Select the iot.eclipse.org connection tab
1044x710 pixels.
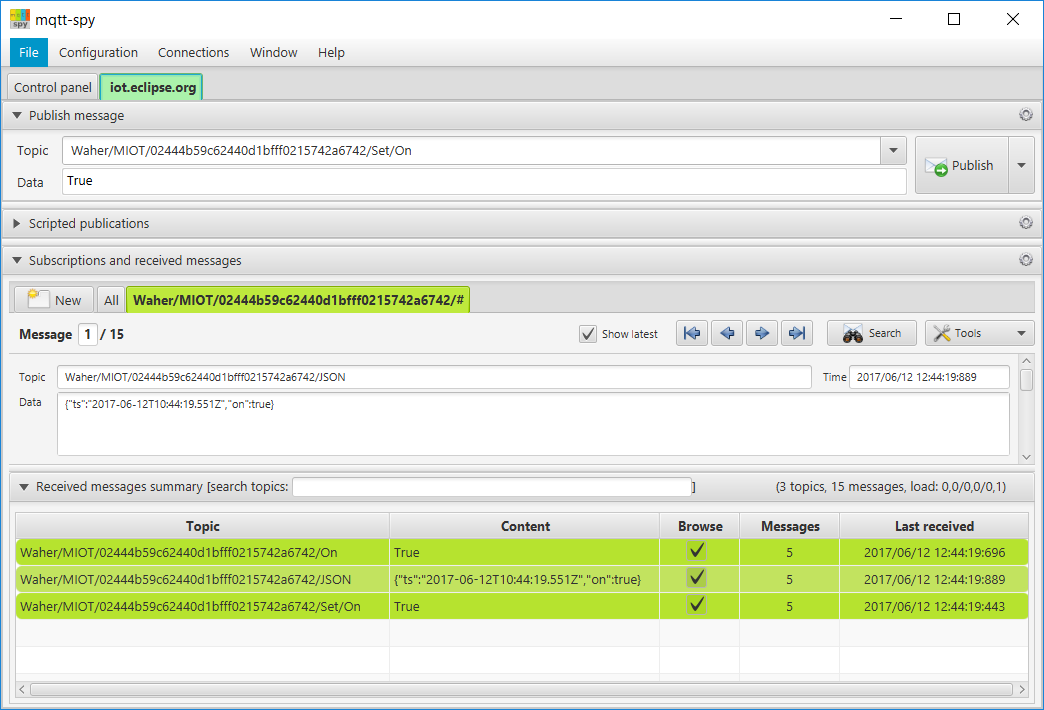pos(152,87)
